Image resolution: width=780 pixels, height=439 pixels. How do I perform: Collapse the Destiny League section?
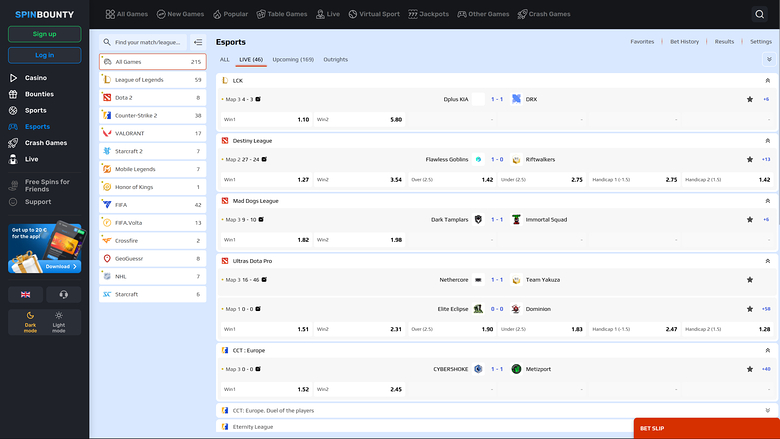click(x=768, y=141)
